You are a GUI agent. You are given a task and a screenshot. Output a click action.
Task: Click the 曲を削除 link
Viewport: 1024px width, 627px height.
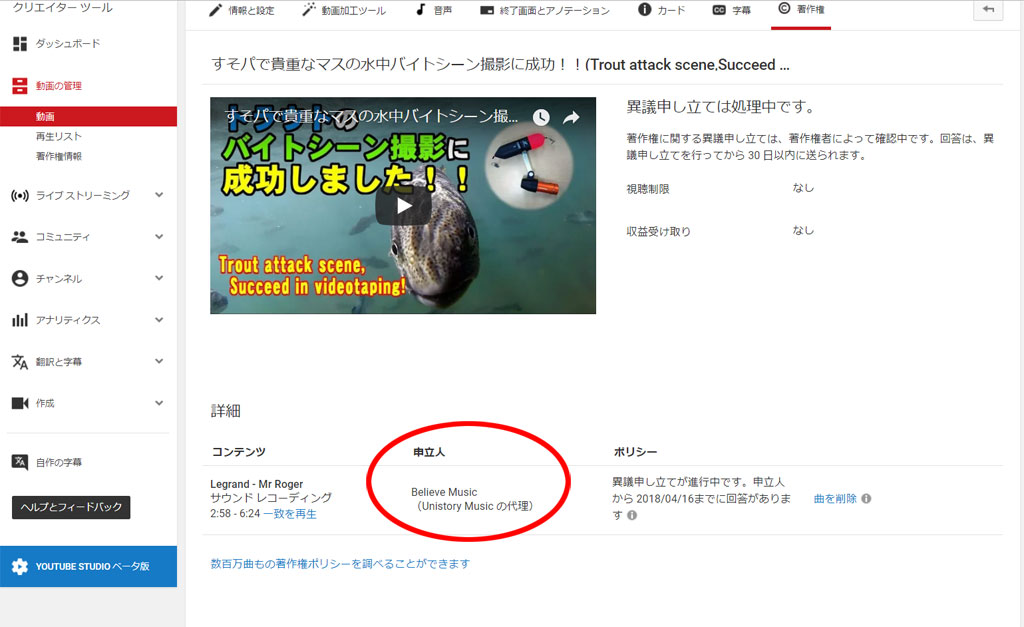tap(835, 498)
